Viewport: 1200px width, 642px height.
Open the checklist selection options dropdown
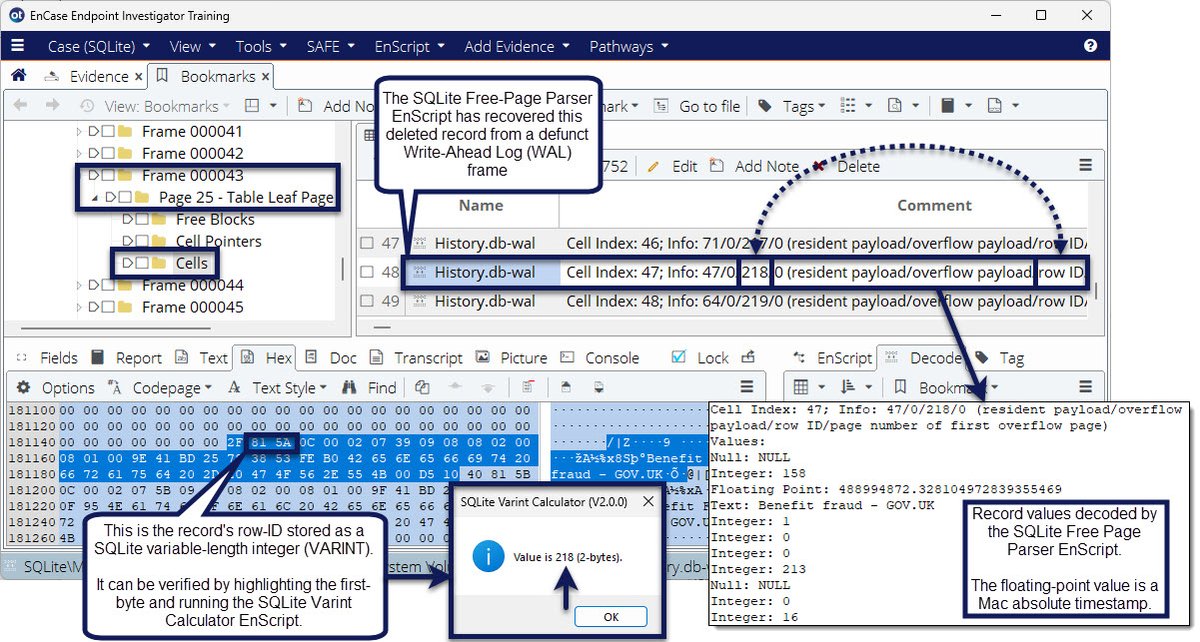pyautogui.click(x=854, y=105)
